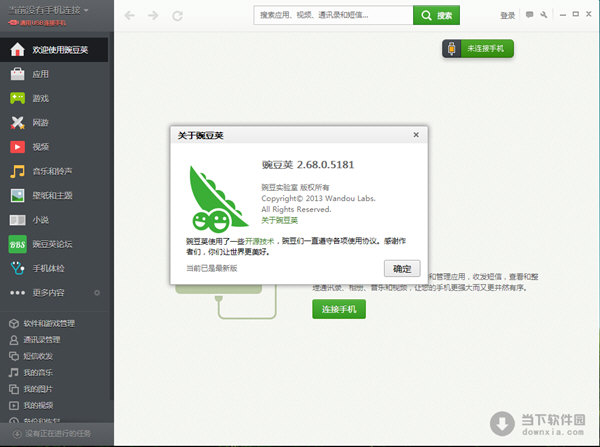Open the 视频 red play icon
The height and width of the screenshot is (447, 600).
[17, 147]
